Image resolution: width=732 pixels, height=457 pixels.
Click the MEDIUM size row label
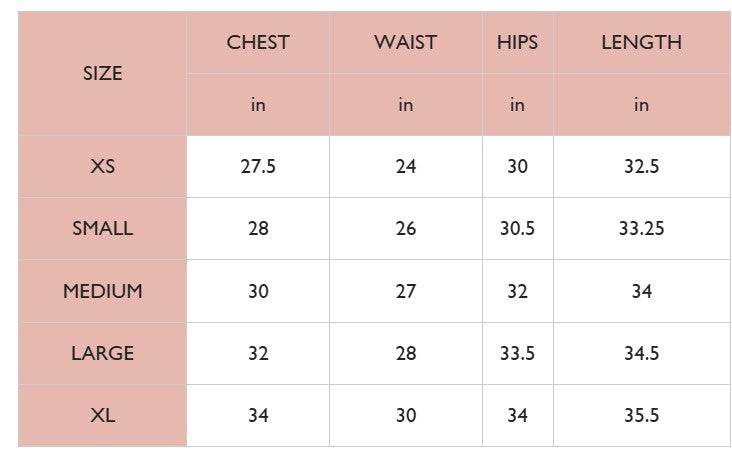point(102,291)
